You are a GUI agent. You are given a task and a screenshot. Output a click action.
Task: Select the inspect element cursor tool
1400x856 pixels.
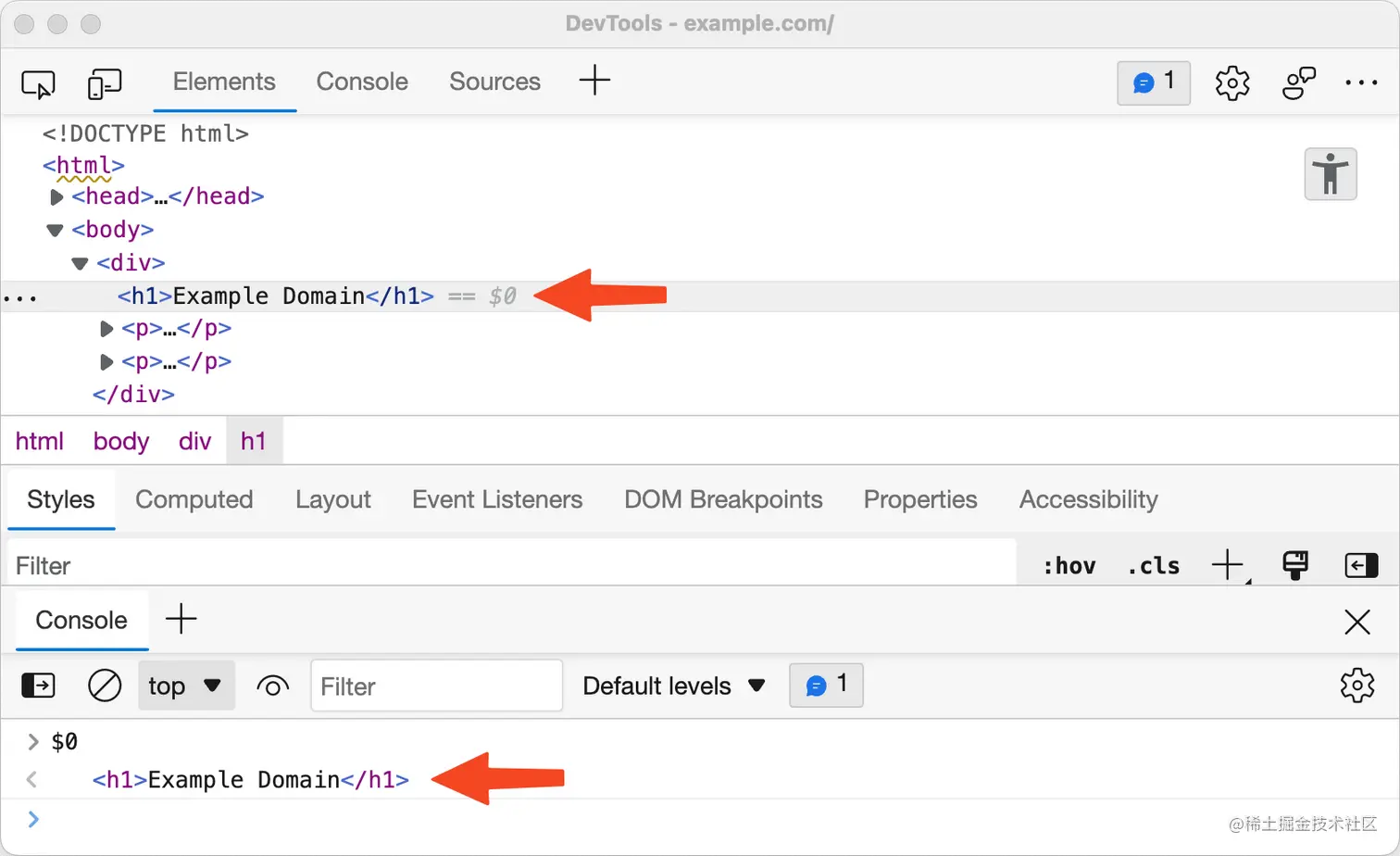[37, 83]
